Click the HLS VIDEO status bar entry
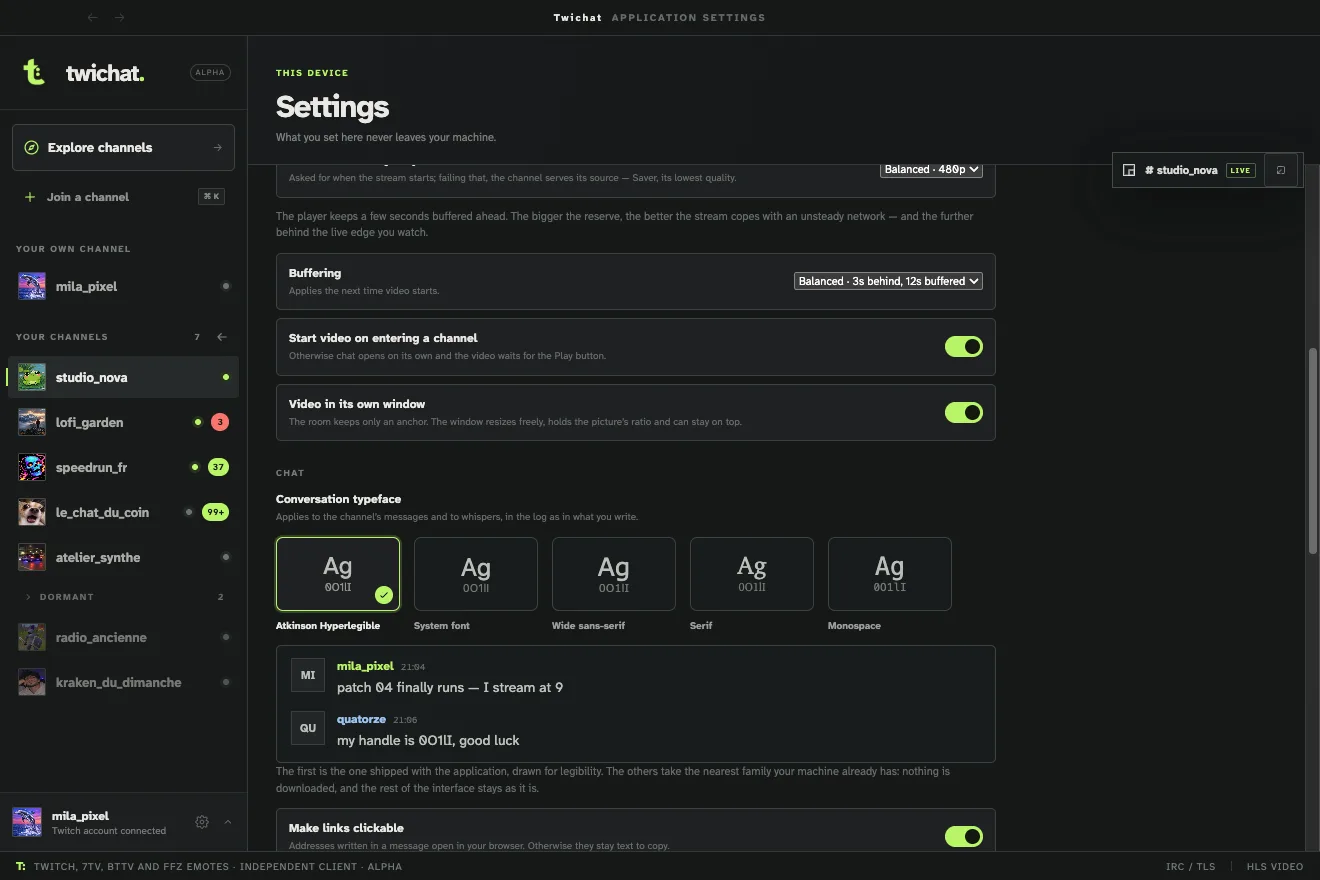The image size is (1320, 880). click(1275, 866)
